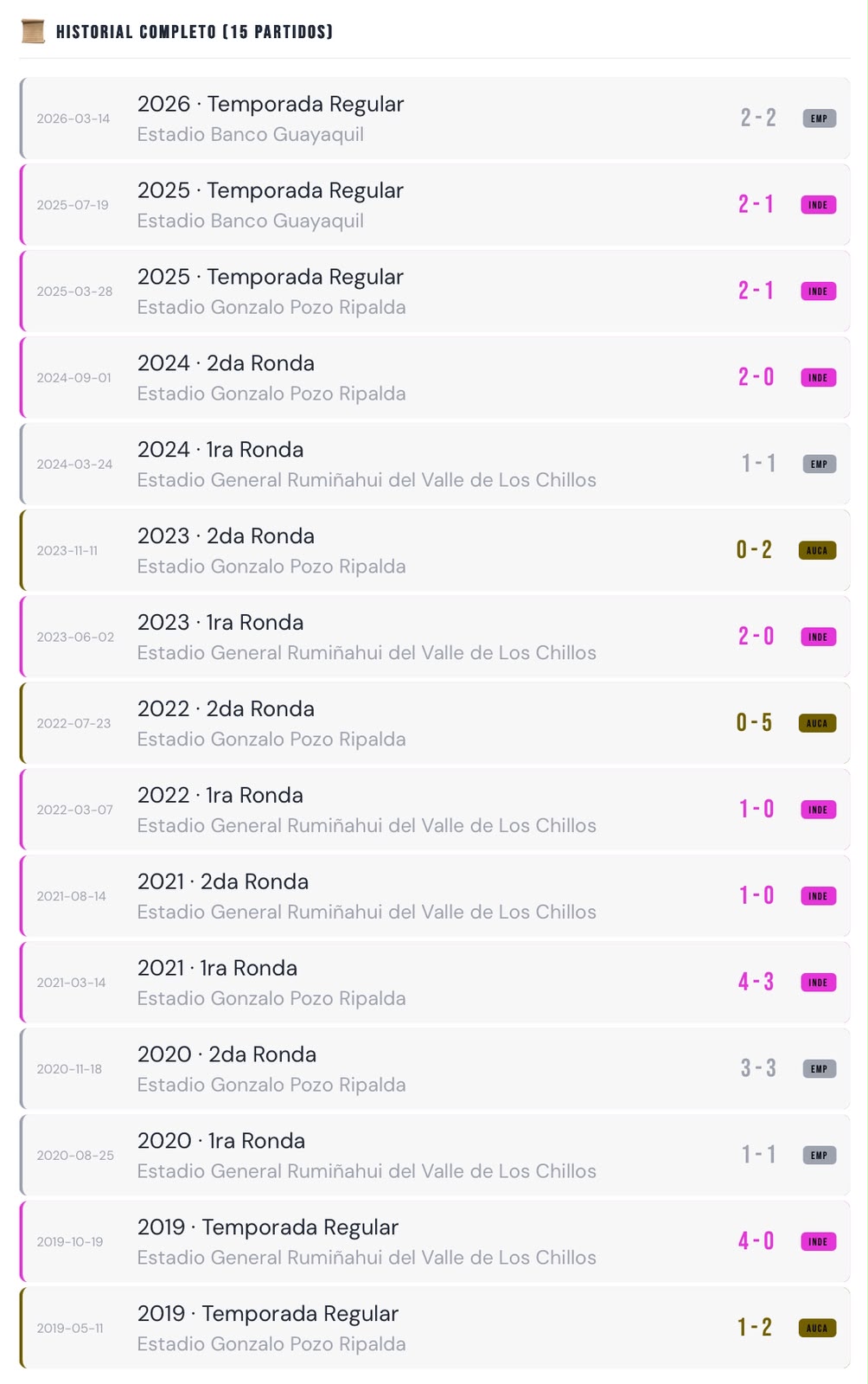Click the scroll icon beside Historial Completo

(x=33, y=32)
